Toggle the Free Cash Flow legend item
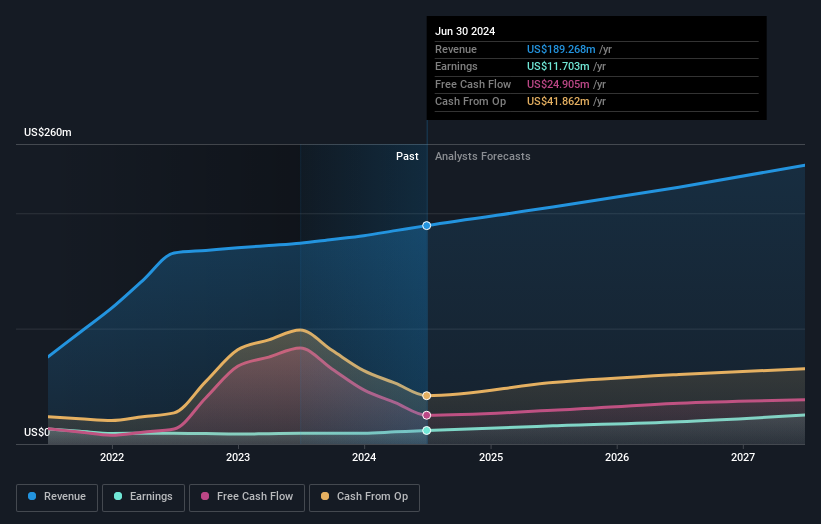The height and width of the screenshot is (524, 821). (x=248, y=496)
